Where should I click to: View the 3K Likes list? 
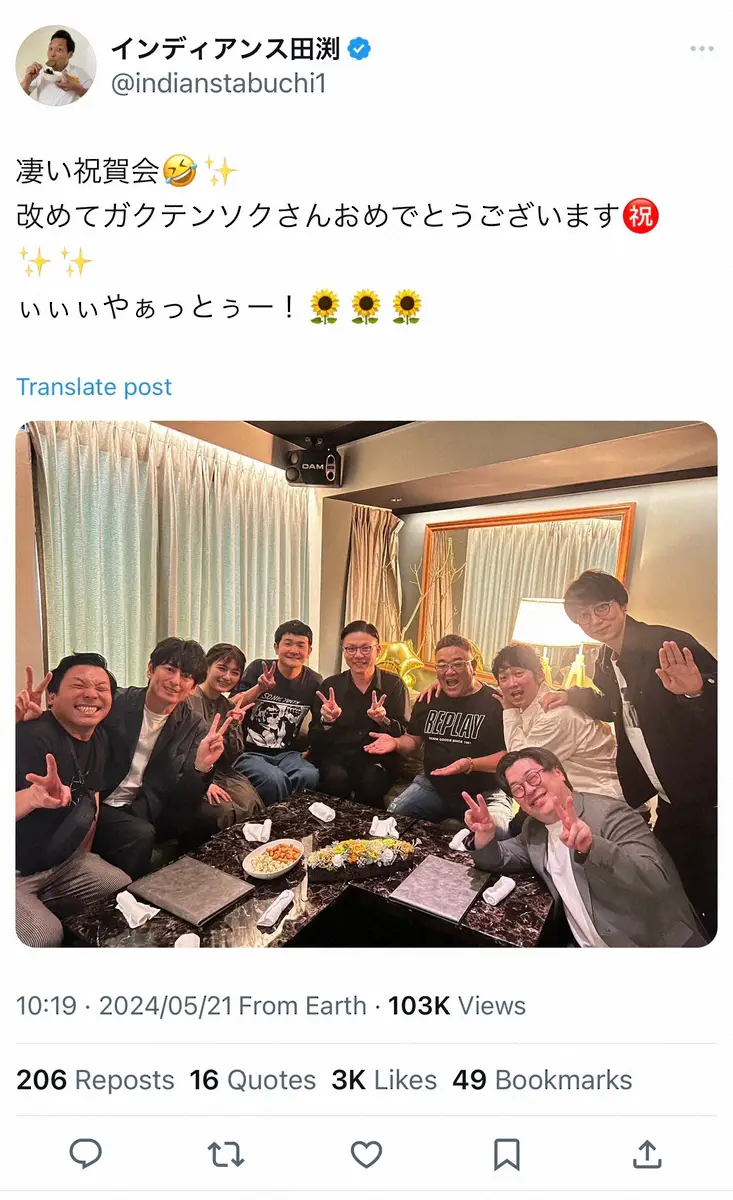tap(384, 1080)
